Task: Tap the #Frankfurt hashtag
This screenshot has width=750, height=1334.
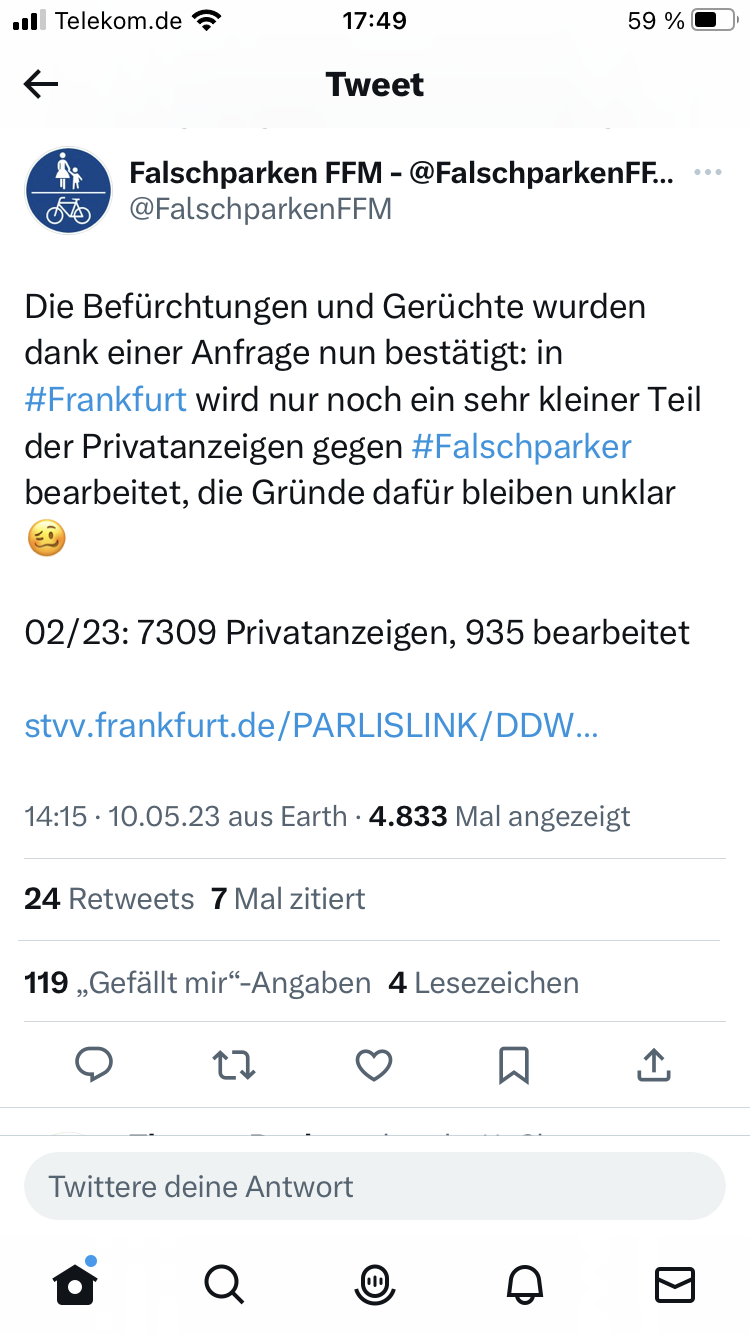Action: point(105,399)
